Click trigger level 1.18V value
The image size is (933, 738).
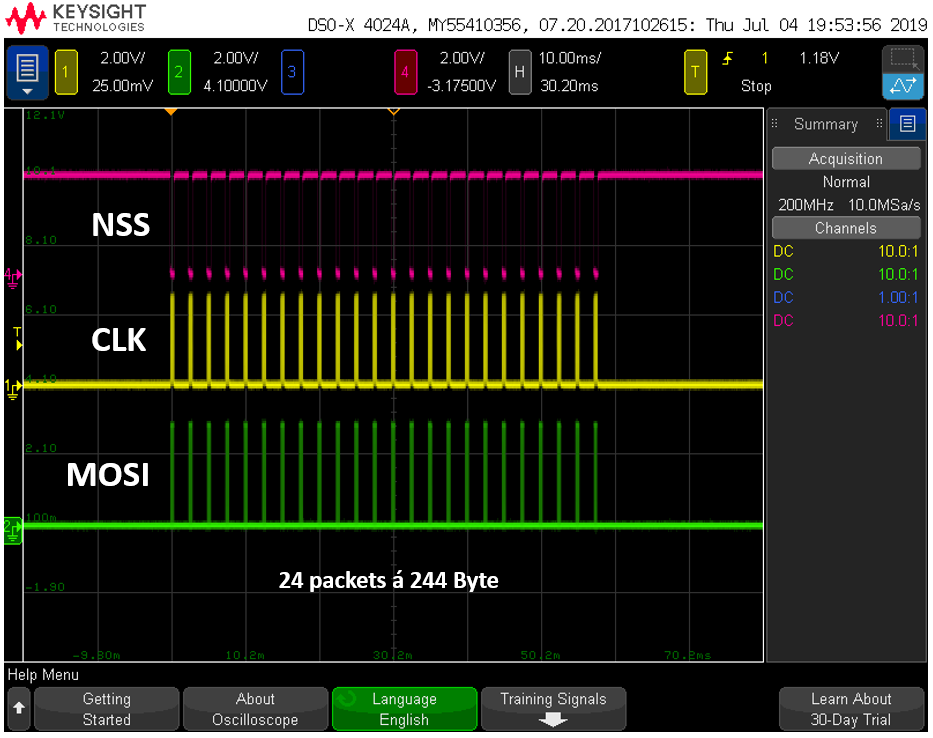(819, 58)
